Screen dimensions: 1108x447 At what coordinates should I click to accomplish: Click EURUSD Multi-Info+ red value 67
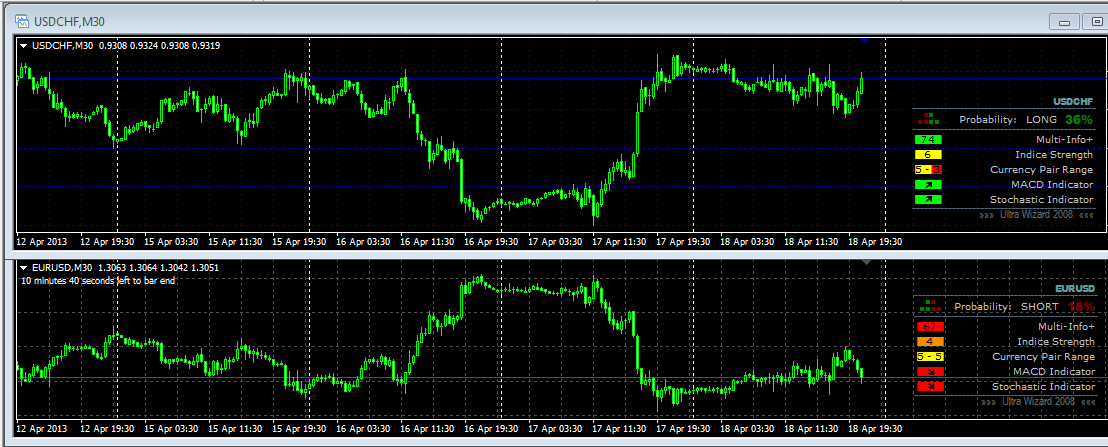(x=930, y=327)
